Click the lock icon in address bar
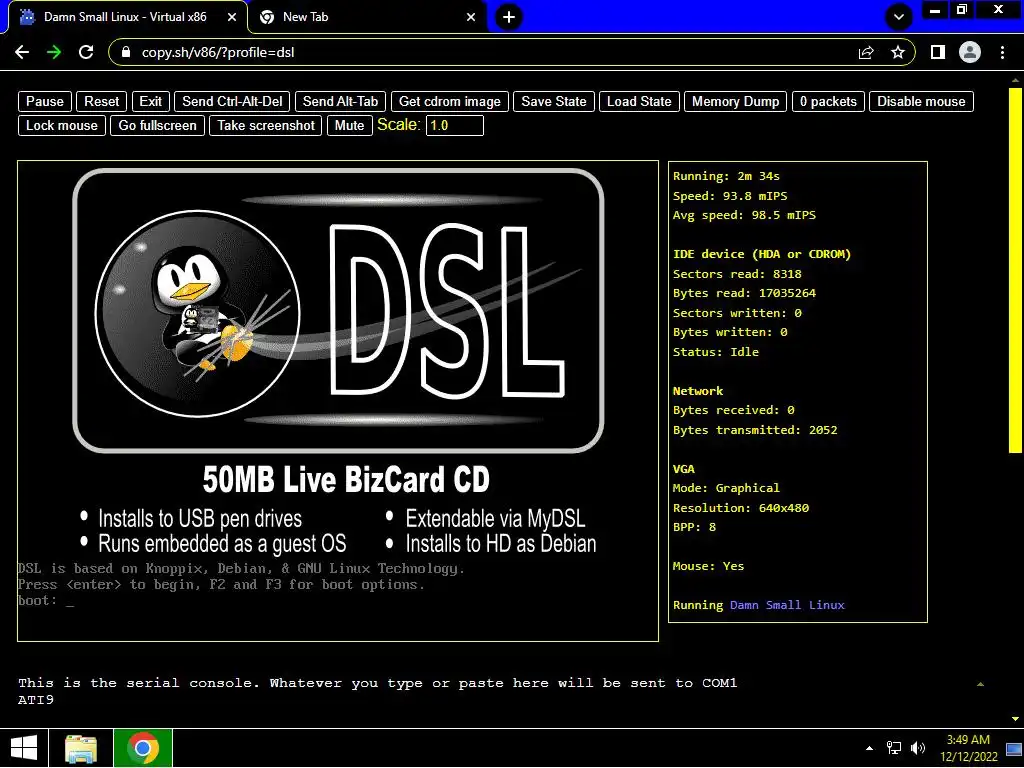Screen dimensions: 1024x768 [x=126, y=52]
